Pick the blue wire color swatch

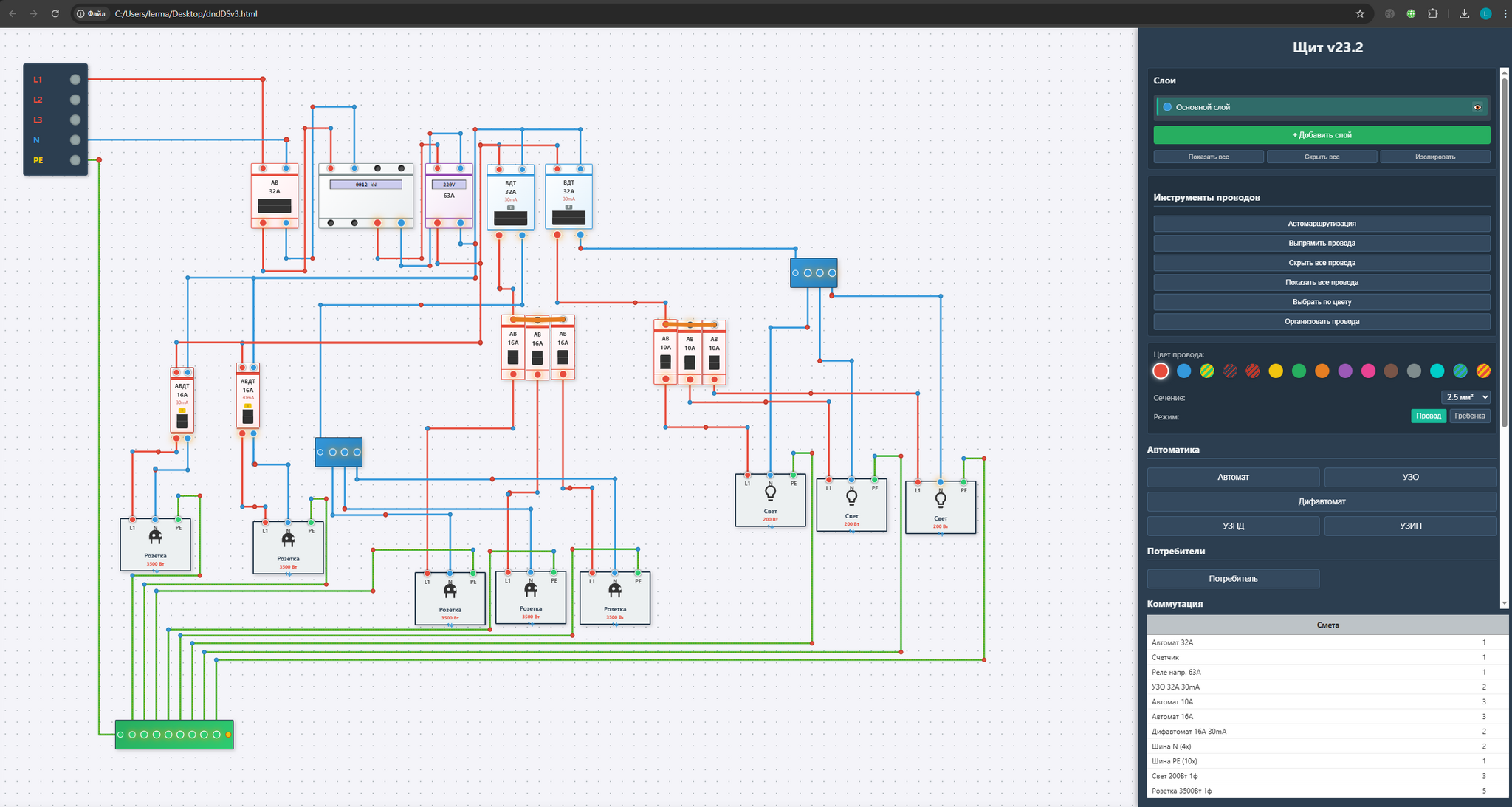[x=1183, y=371]
